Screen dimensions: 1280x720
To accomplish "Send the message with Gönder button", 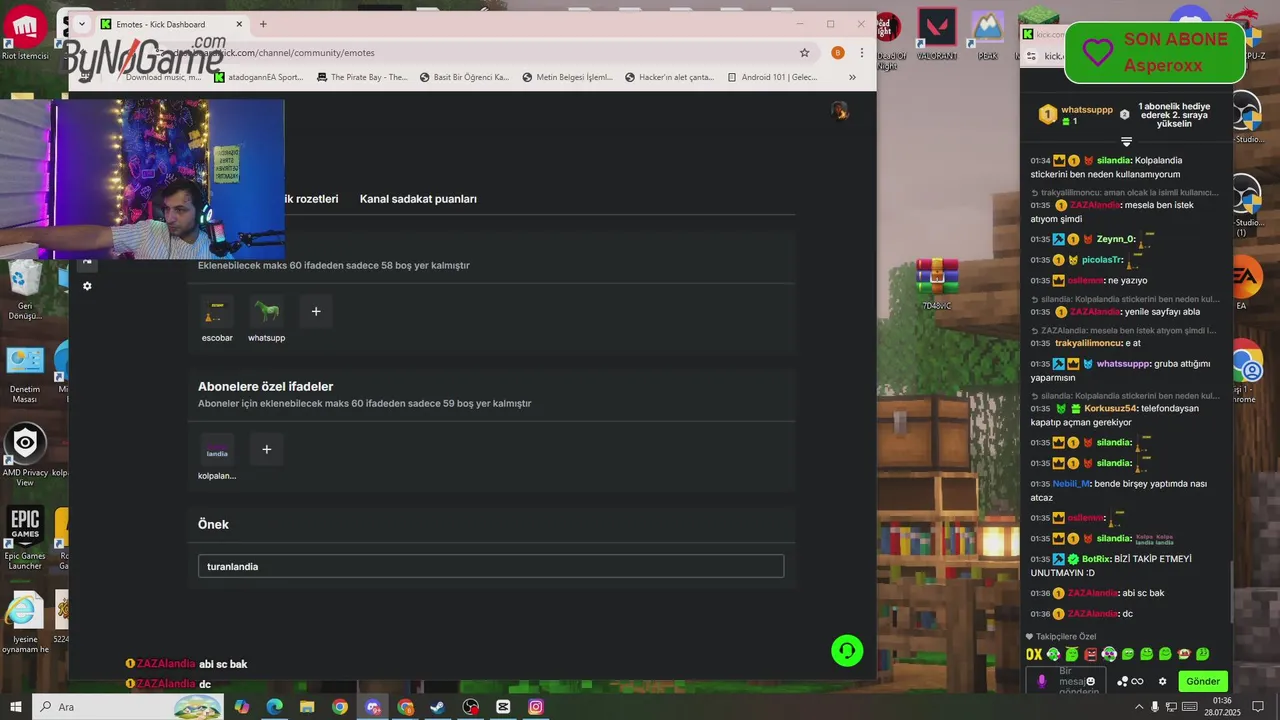I will [x=1203, y=681].
